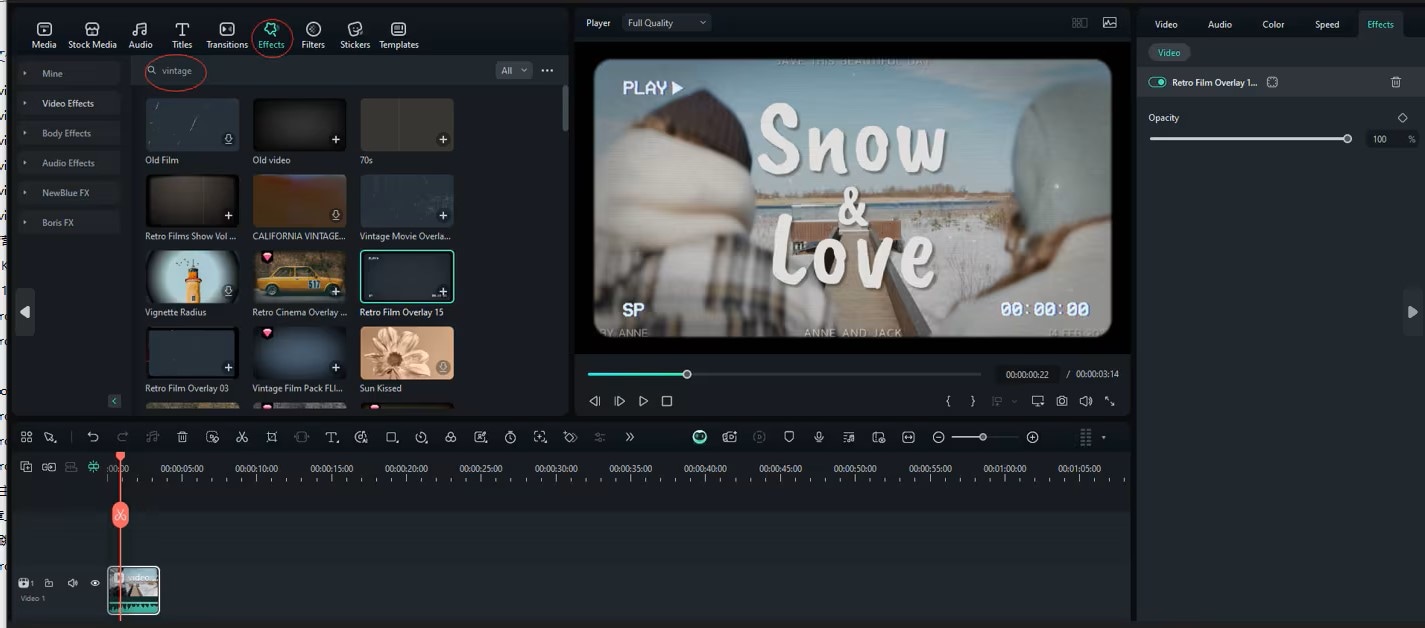Mute the Video 1 track
This screenshot has width=1425, height=628.
pyautogui.click(x=72, y=583)
